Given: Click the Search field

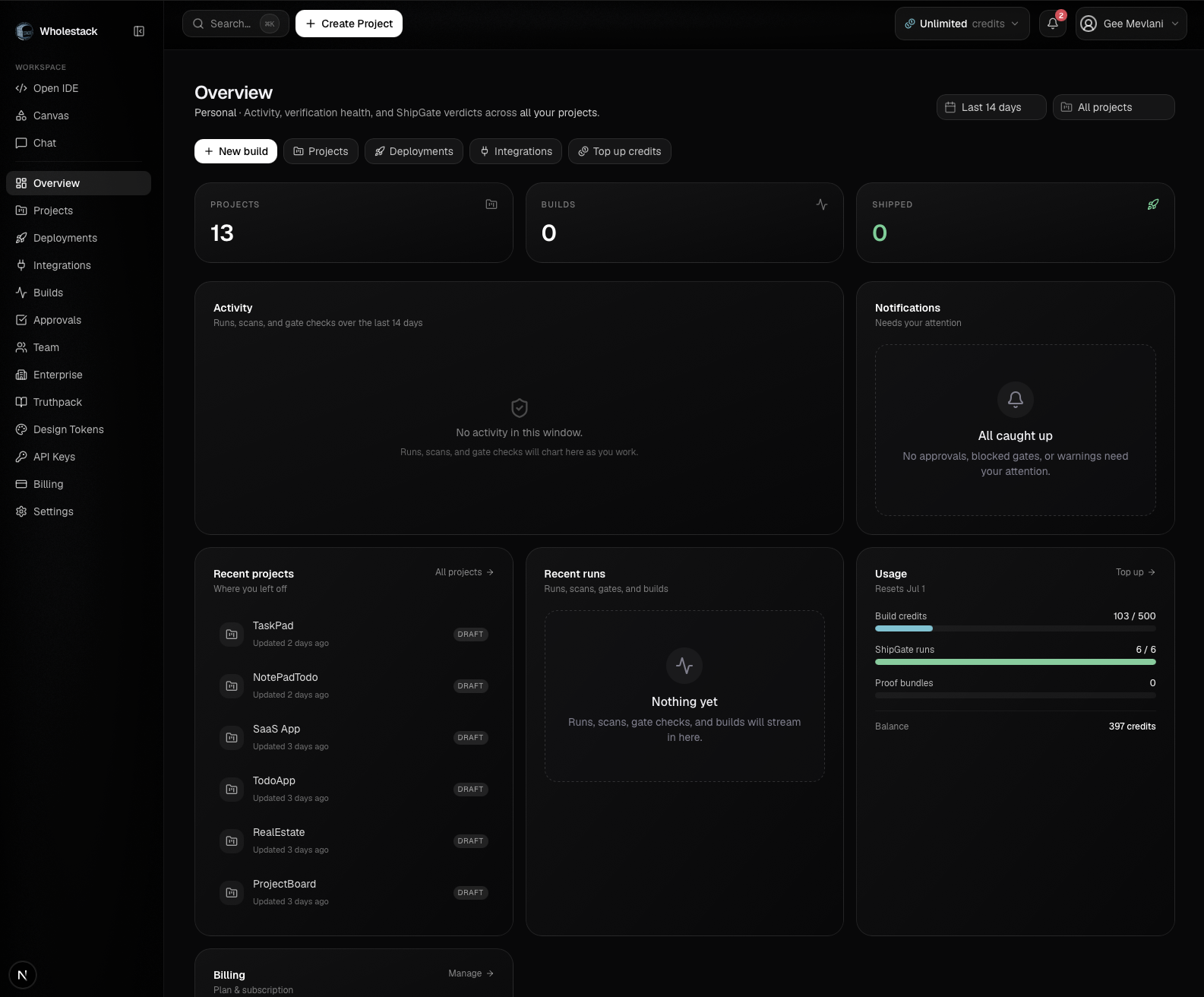Looking at the screenshot, I should pos(235,24).
